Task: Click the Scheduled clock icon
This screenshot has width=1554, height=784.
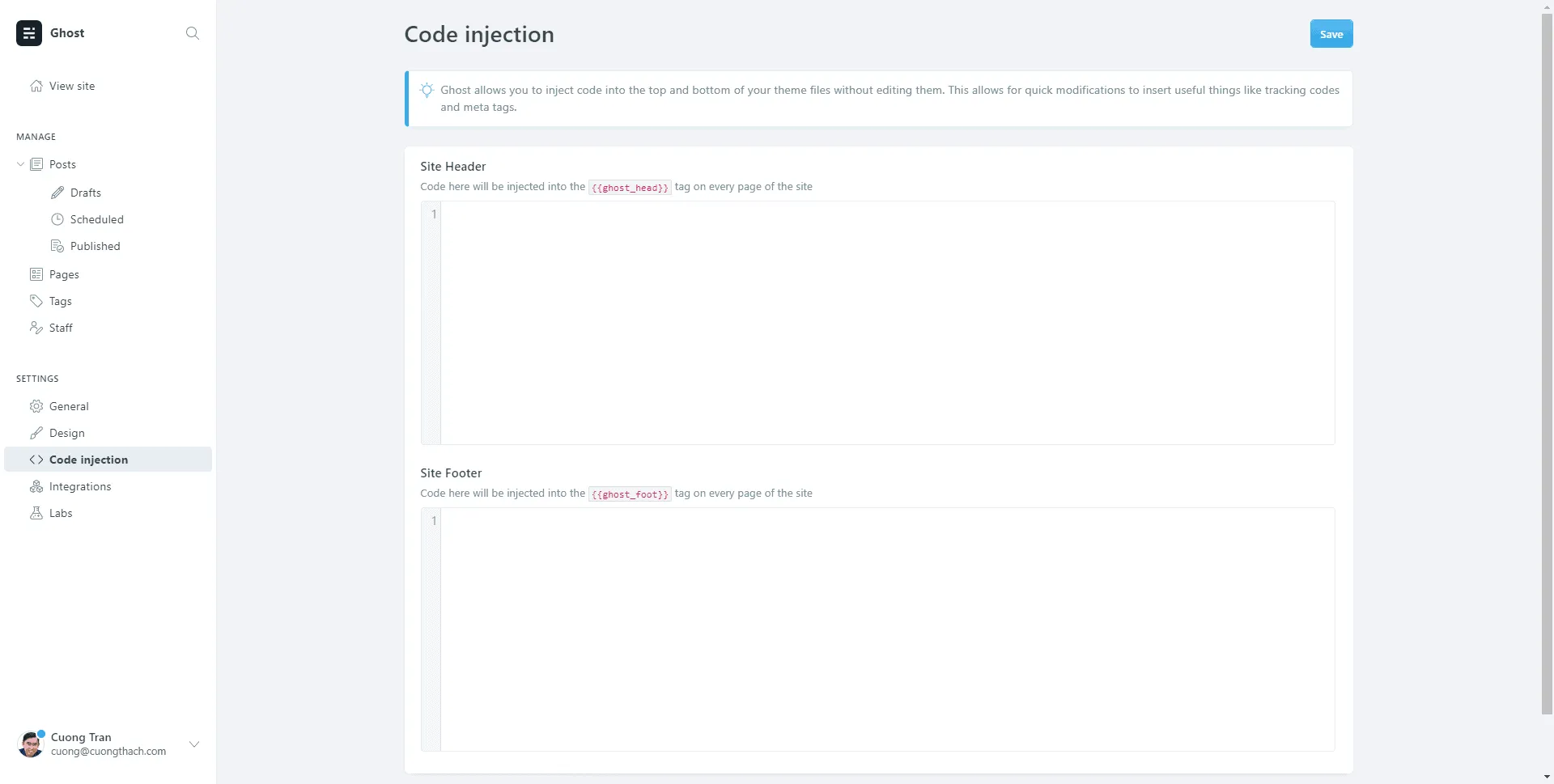Action: pyautogui.click(x=57, y=219)
